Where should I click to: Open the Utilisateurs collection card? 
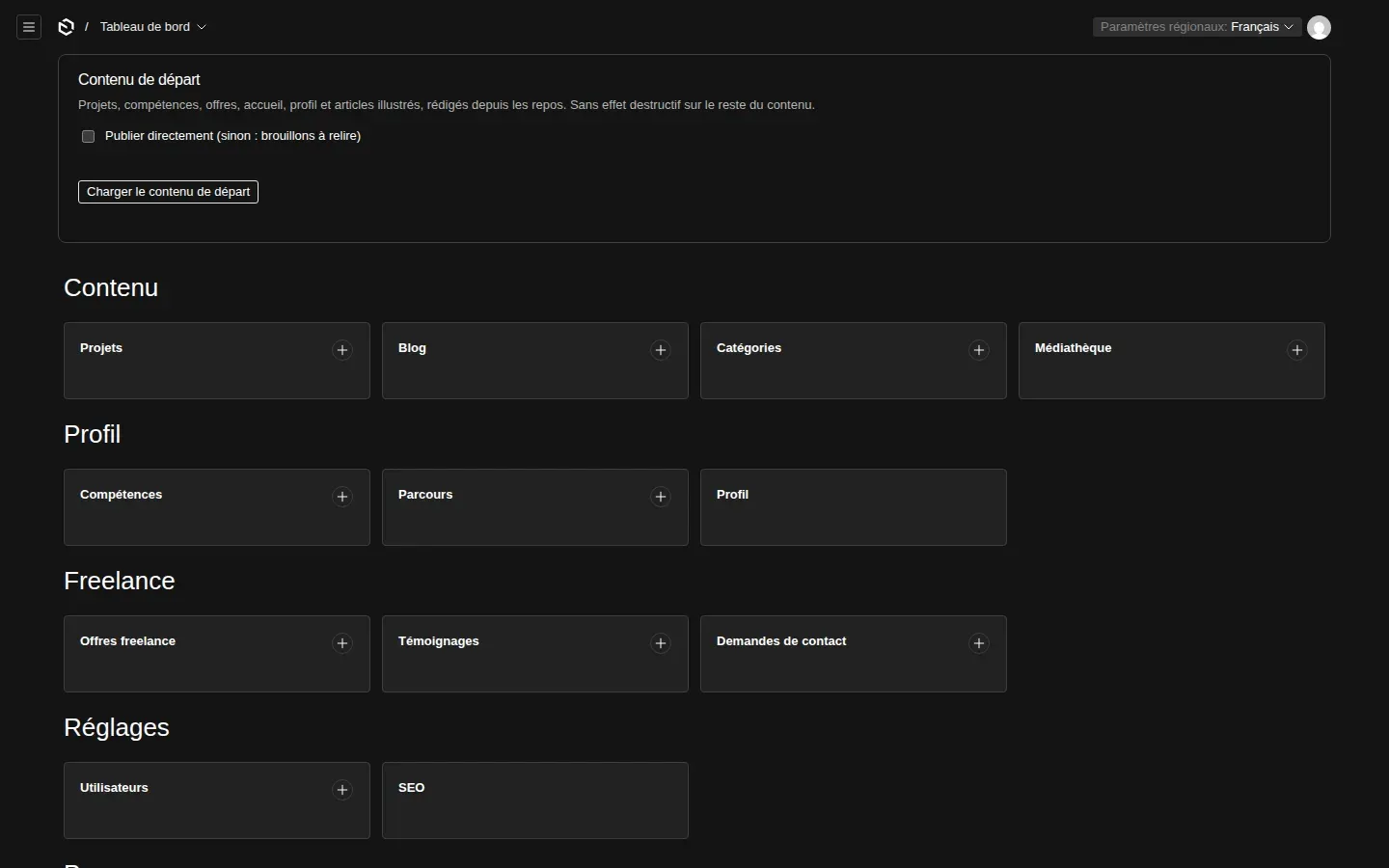click(217, 800)
